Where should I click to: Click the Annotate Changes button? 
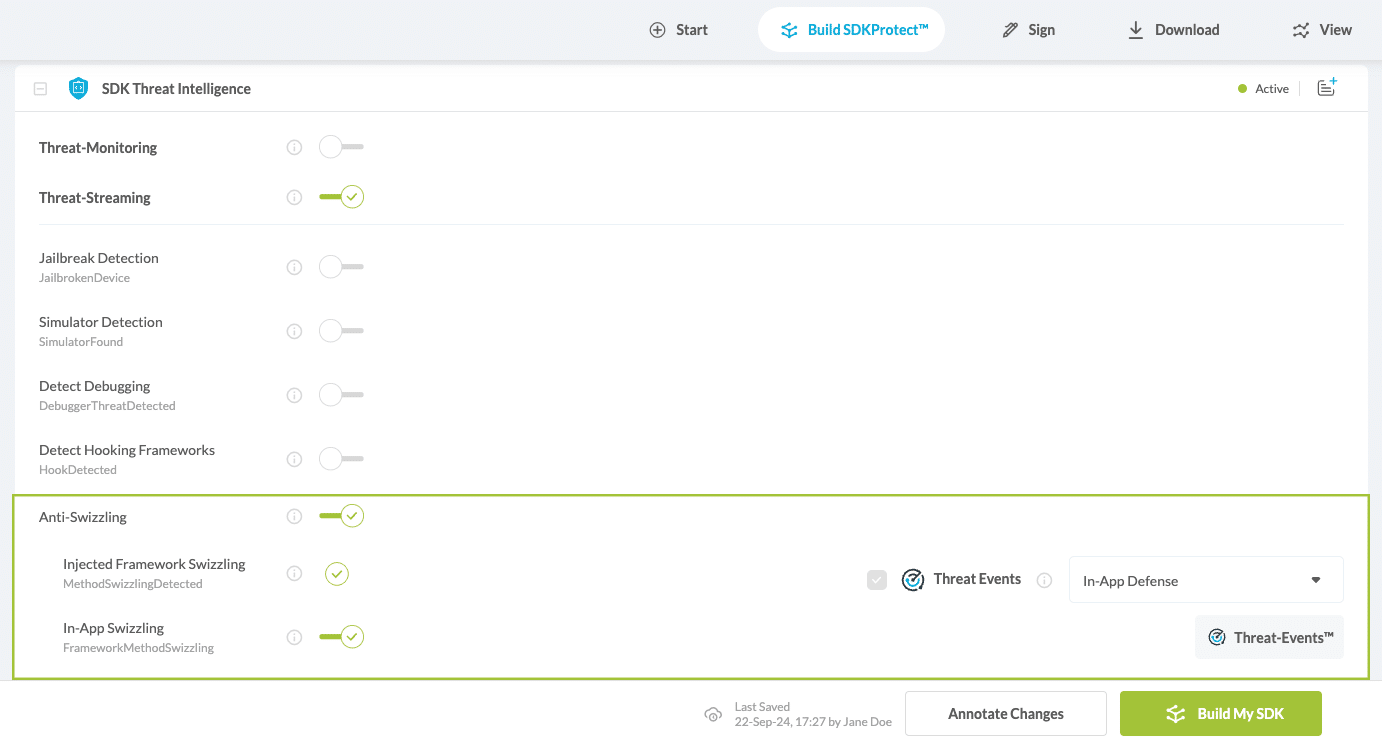click(1005, 714)
